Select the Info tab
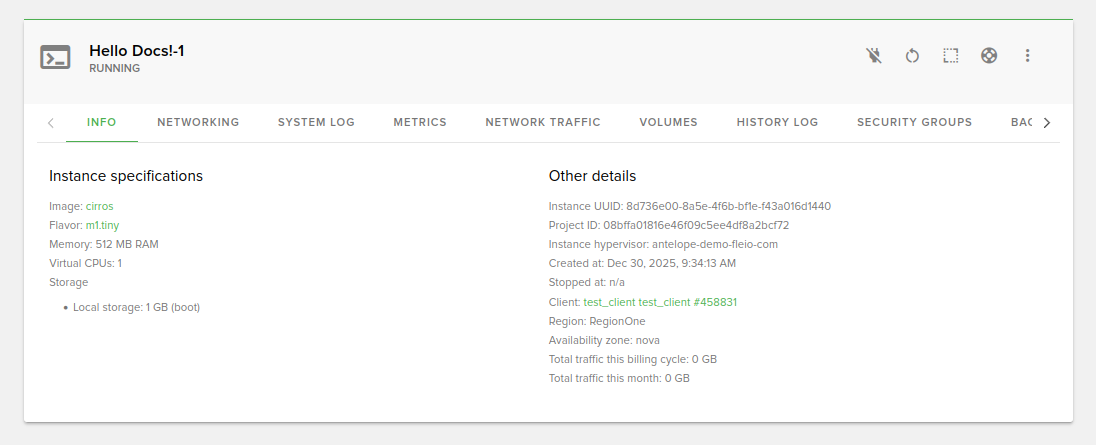This screenshot has width=1096, height=445. (102, 122)
